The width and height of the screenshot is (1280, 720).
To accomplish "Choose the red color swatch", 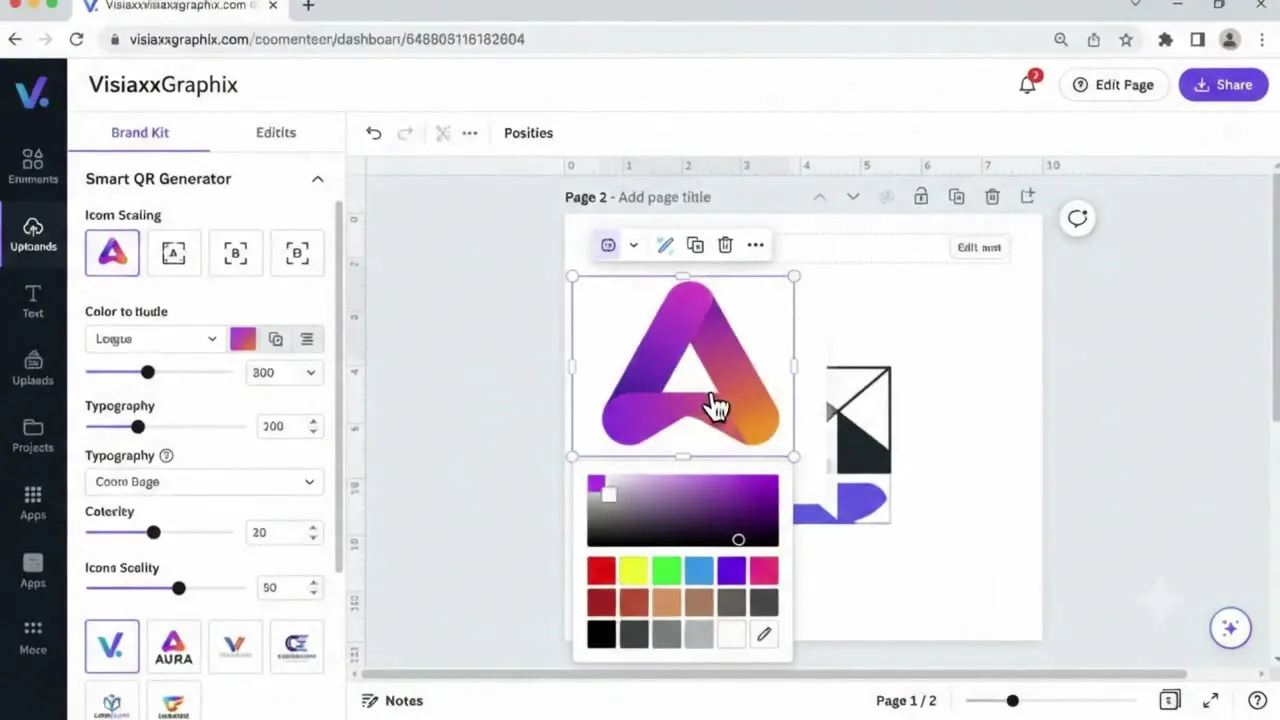I will (x=601, y=571).
